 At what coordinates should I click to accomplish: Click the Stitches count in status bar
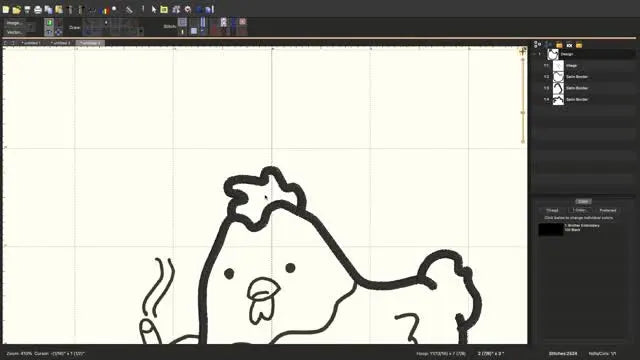[563, 353]
